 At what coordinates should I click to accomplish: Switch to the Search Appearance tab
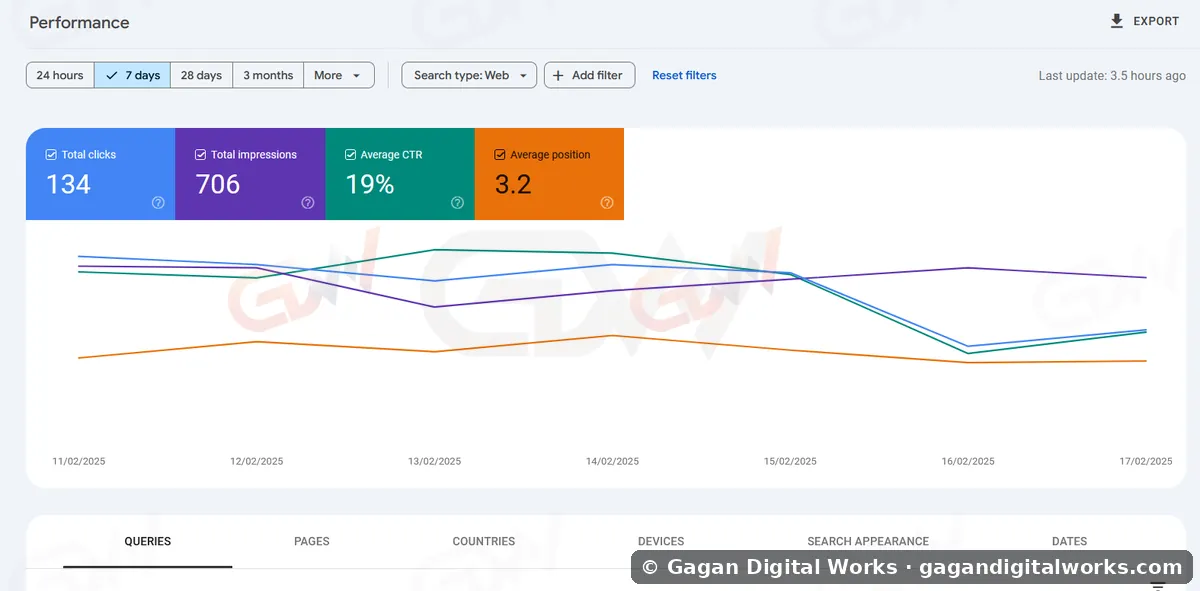click(x=868, y=542)
